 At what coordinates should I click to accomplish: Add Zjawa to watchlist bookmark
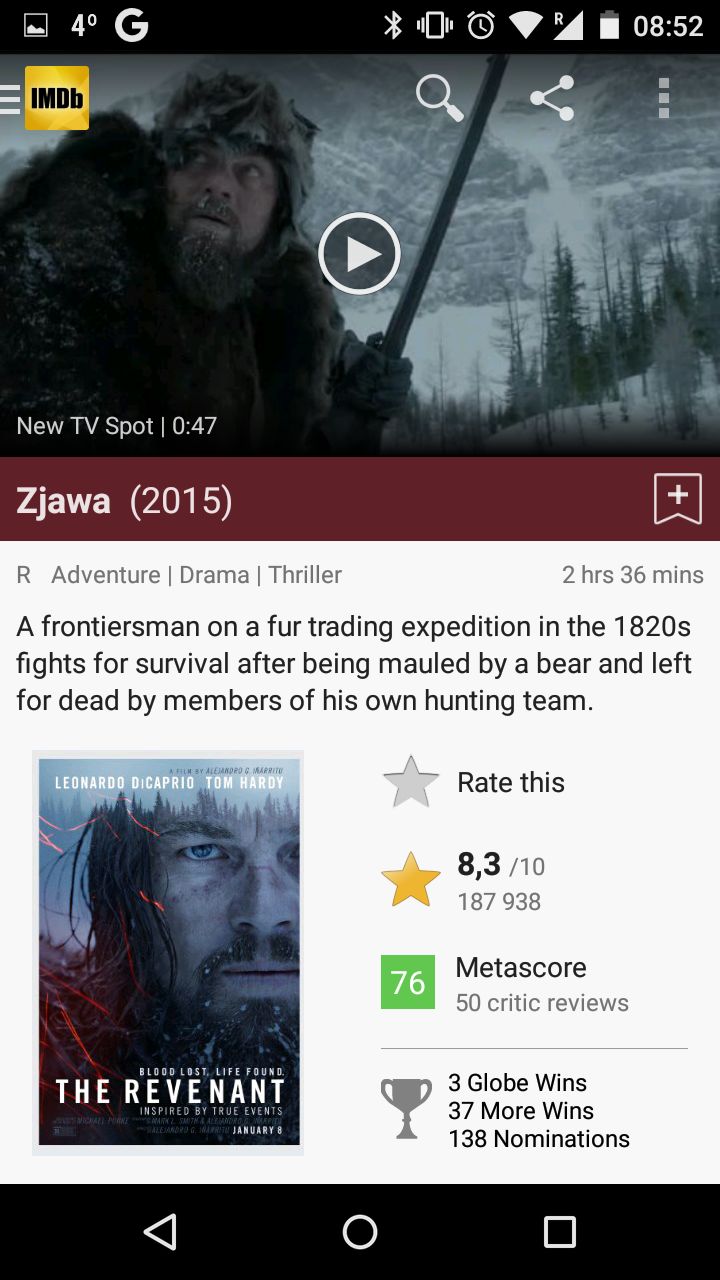pyautogui.click(x=678, y=499)
